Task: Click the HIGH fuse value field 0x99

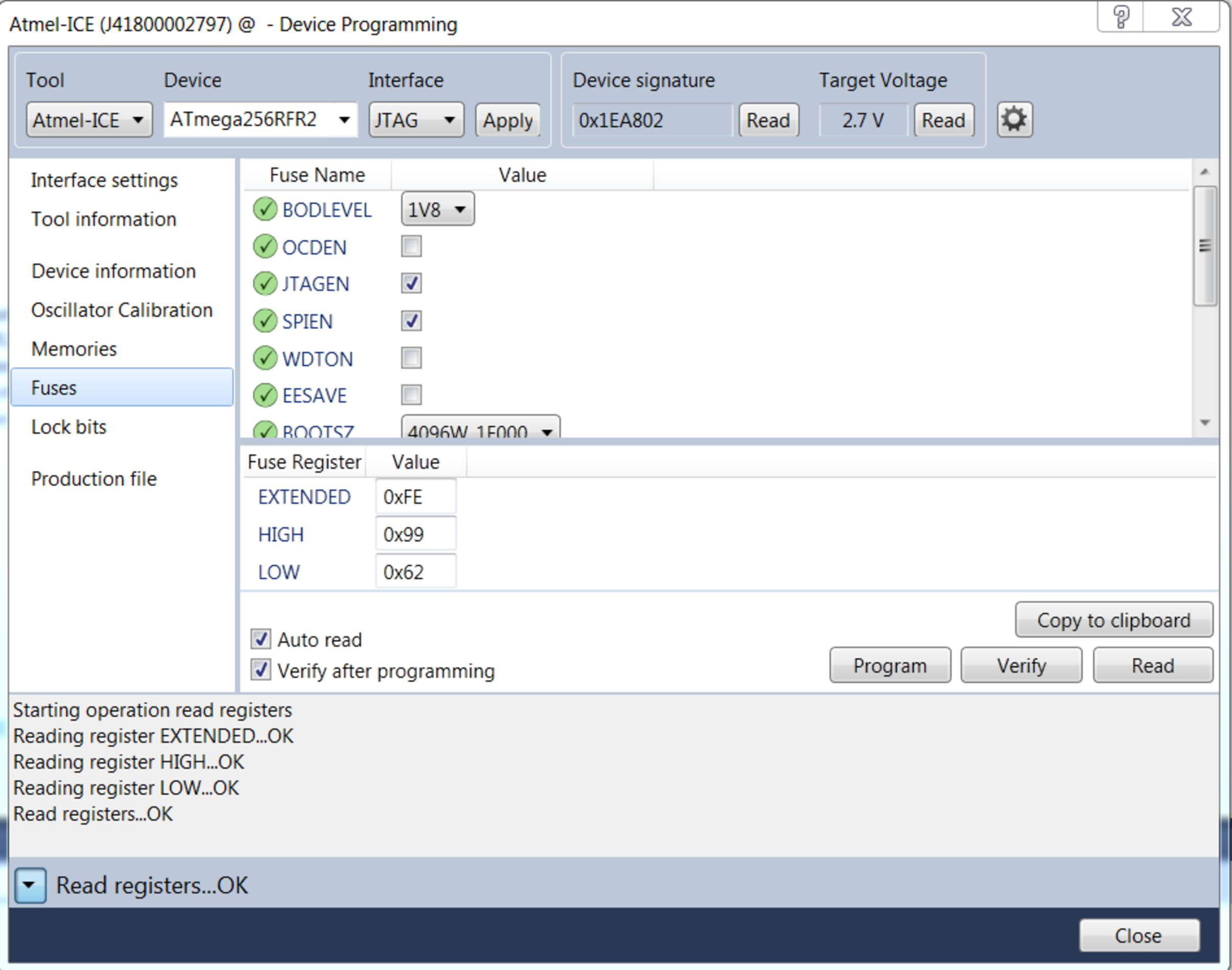Action: 415,535
